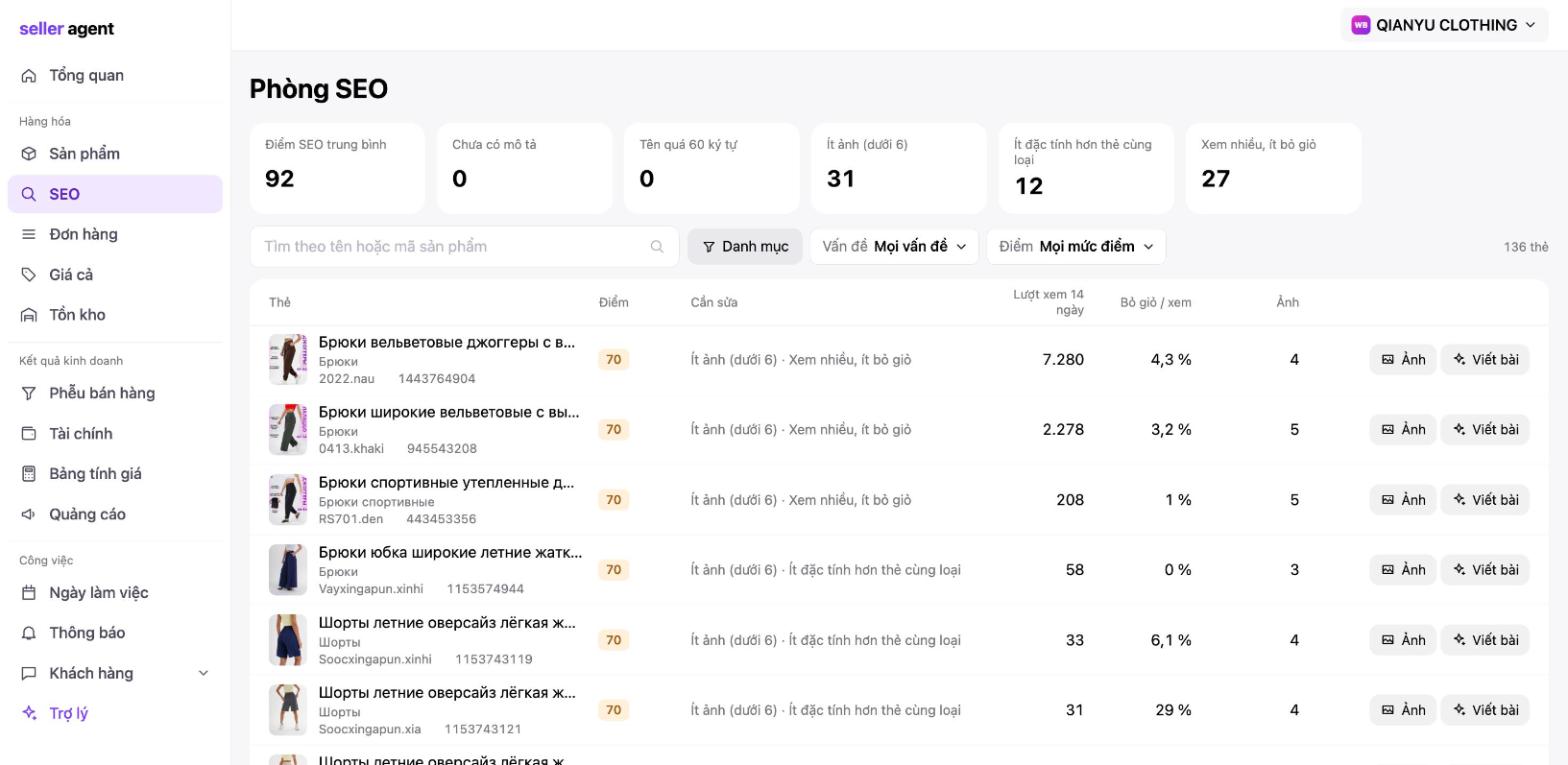Go to Đơn hàng menu item
Viewport: 1568px width, 765px height.
[115, 234]
